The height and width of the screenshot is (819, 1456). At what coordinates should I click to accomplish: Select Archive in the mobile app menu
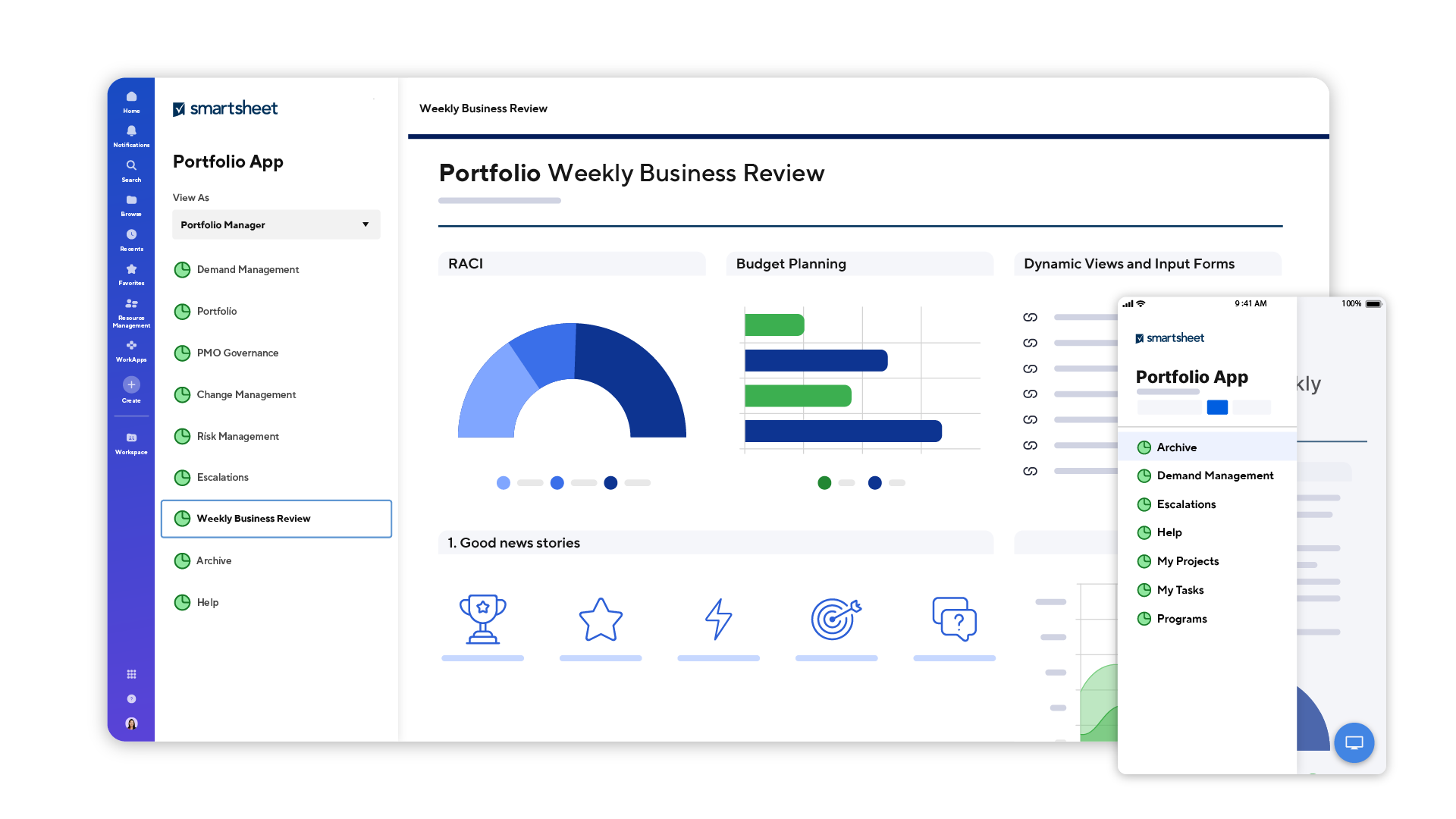[1176, 447]
